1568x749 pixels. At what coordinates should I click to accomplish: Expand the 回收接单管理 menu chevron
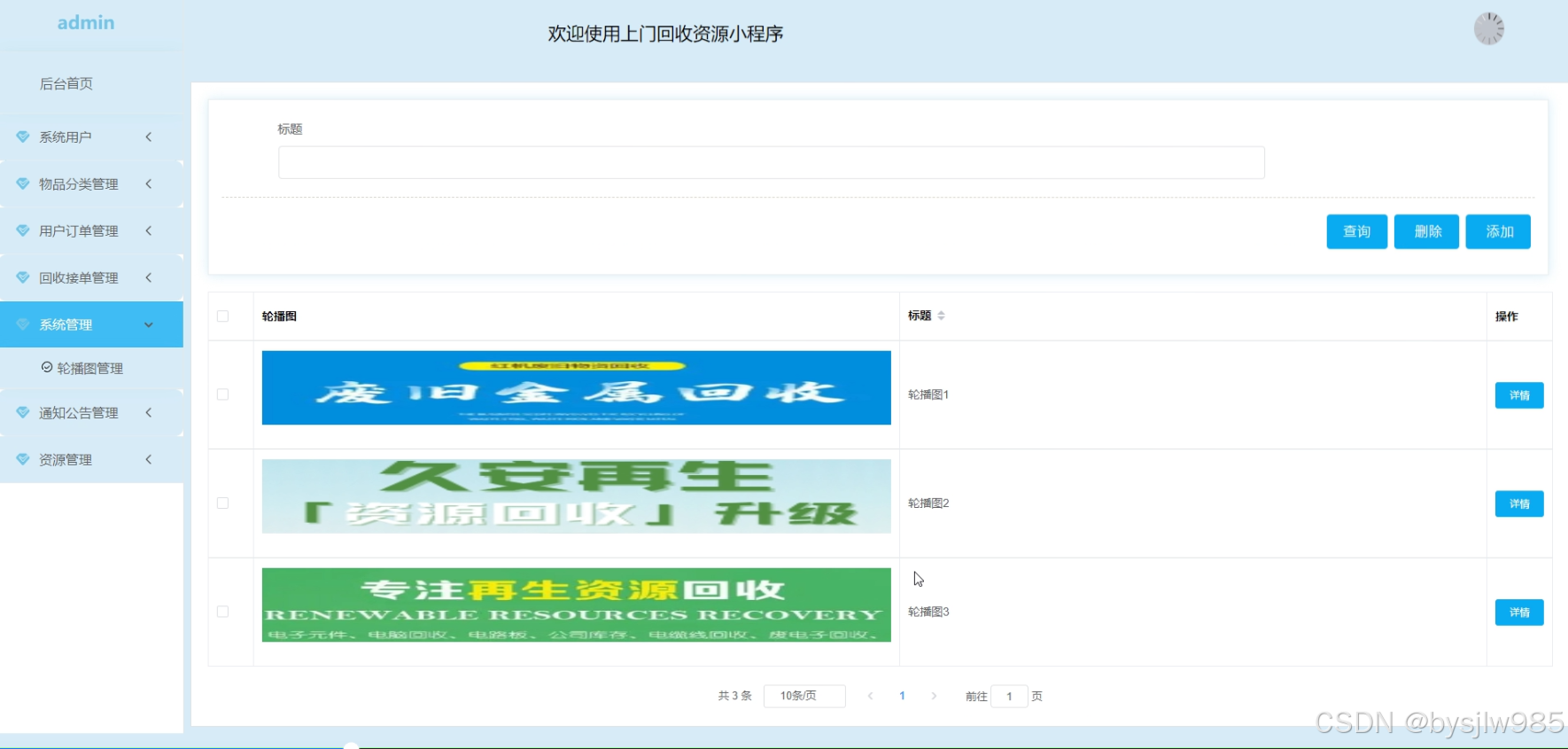[149, 277]
